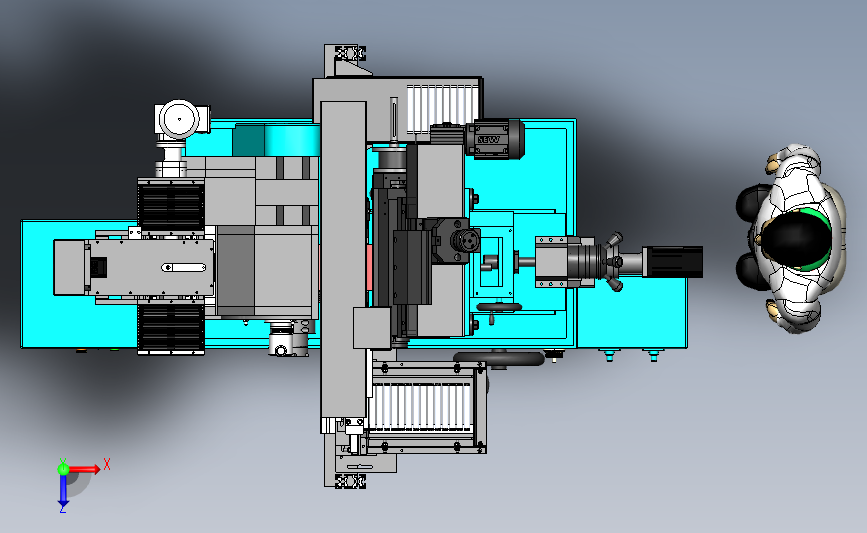Select the large black handwheel below the base
867x533 pixels.
(499, 359)
